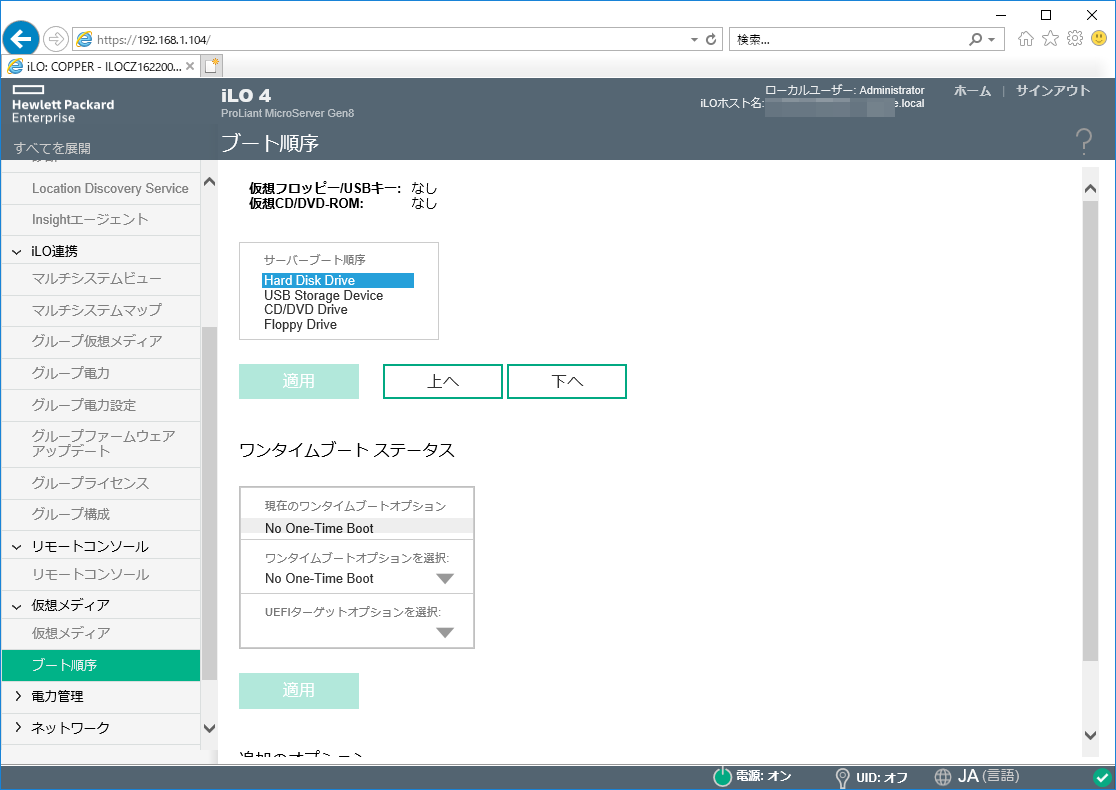Open the リモートコンソール page
1116x790 pixels.
coord(90,575)
